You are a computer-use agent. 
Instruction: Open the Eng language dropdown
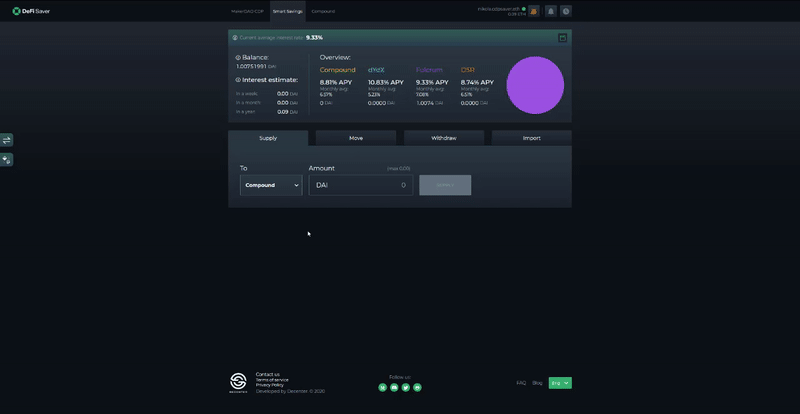[x=560, y=383]
